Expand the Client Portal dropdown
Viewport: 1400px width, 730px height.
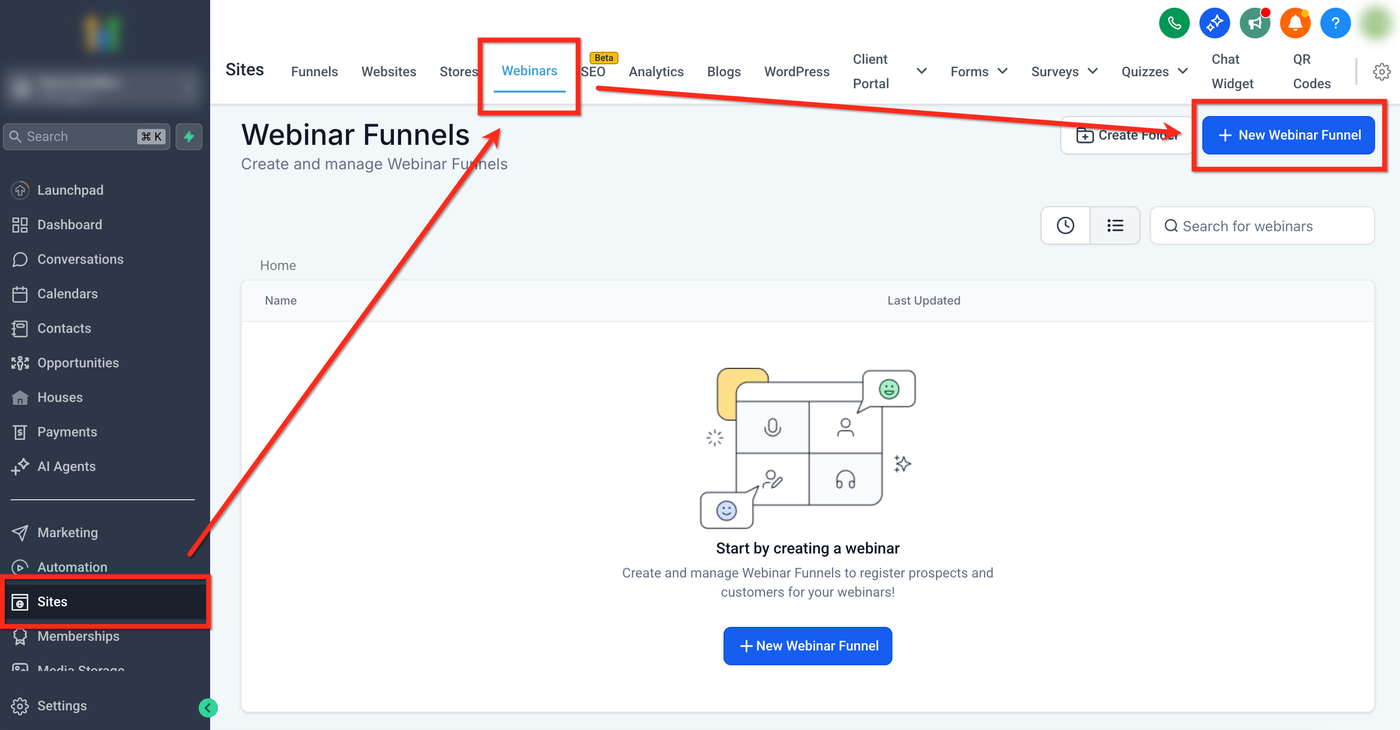pyautogui.click(x=921, y=71)
